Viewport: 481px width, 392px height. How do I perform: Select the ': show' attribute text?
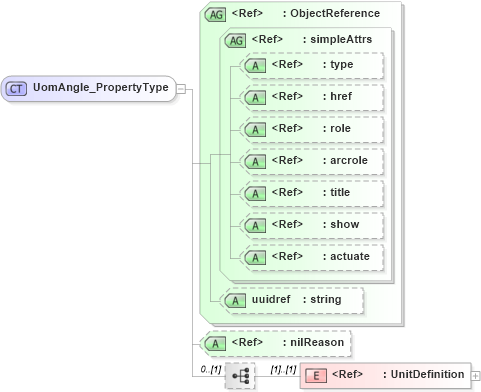point(341,224)
